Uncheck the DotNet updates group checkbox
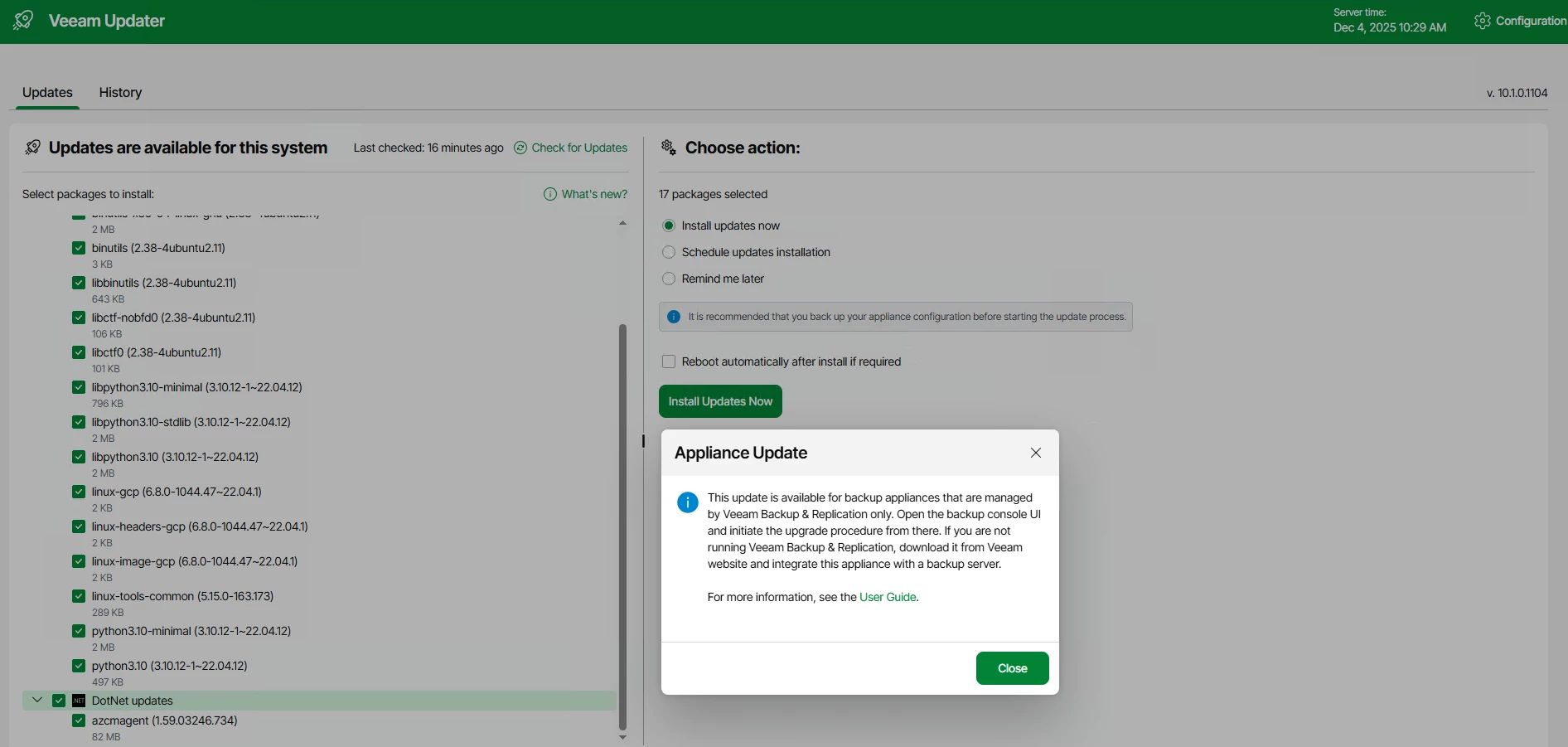 tap(59, 701)
